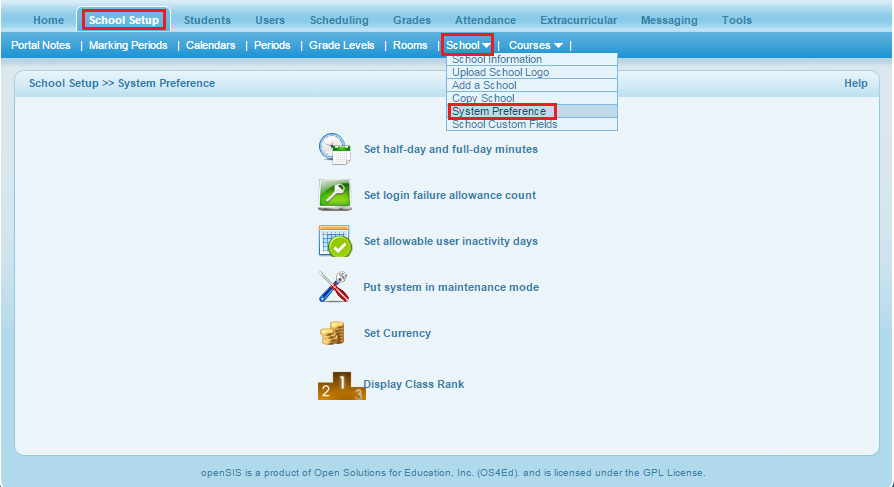Open Portal Notes submenu item

(40, 45)
